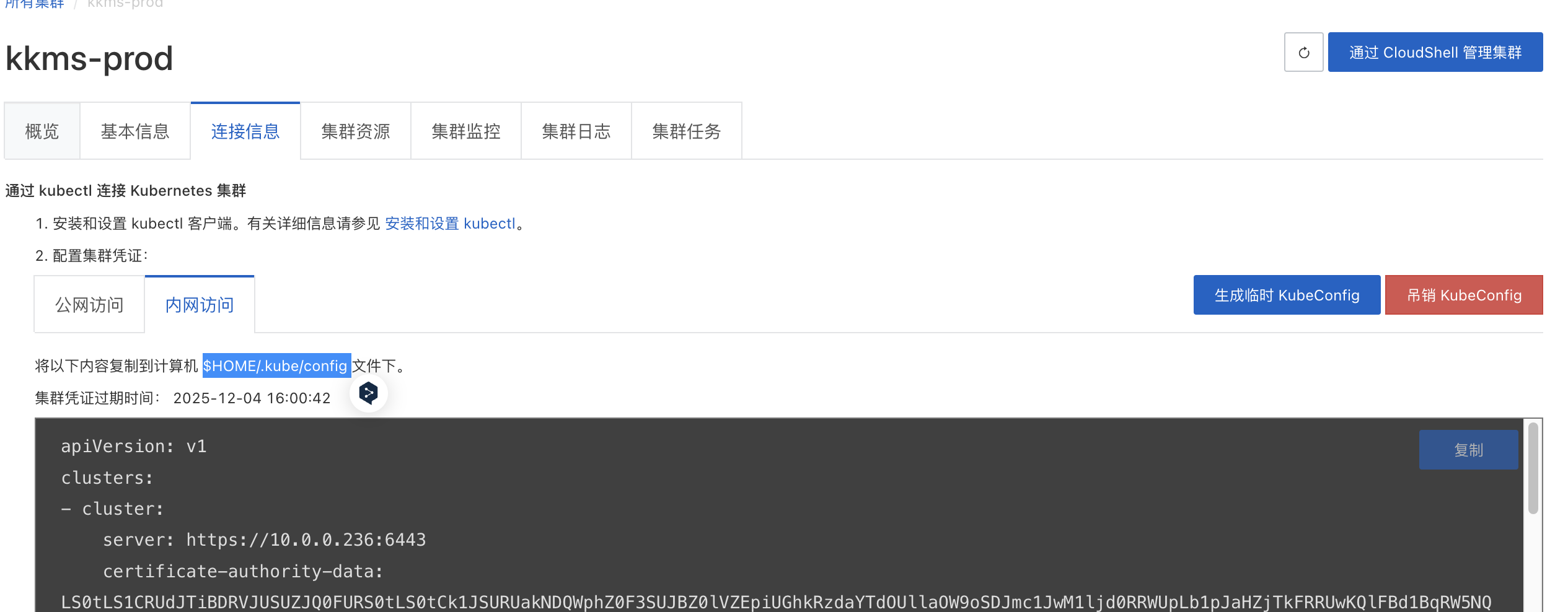Image resolution: width=1568 pixels, height=612 pixels.
Task: Click the dark circular icon beside expiry time
Action: click(369, 393)
